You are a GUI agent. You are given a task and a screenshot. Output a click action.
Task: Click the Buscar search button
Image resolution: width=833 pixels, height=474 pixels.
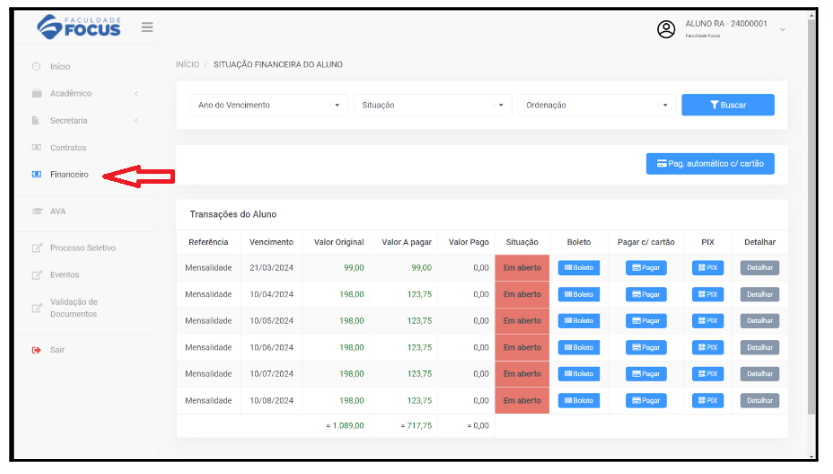coord(727,105)
